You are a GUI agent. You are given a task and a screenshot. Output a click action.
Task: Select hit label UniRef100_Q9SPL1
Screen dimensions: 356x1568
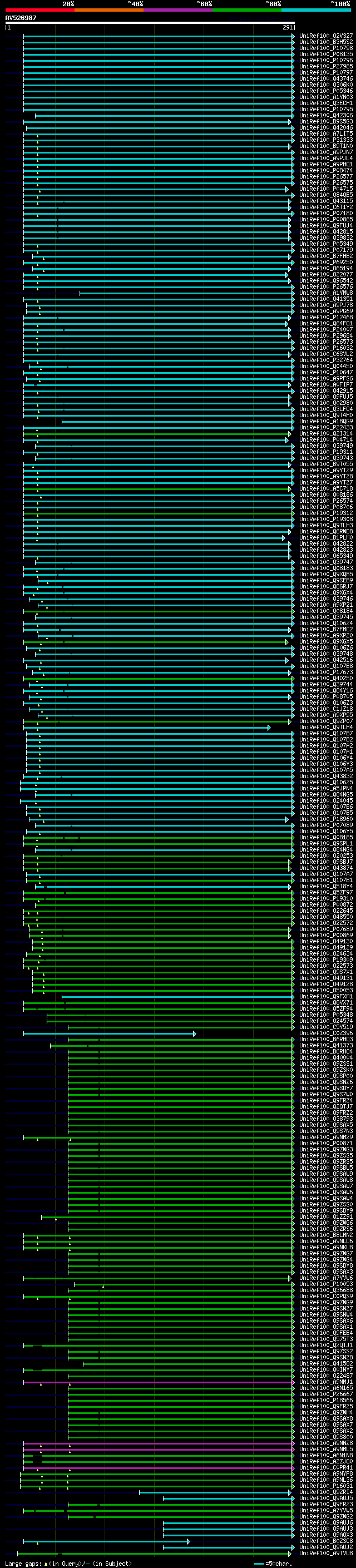[x=326, y=844]
